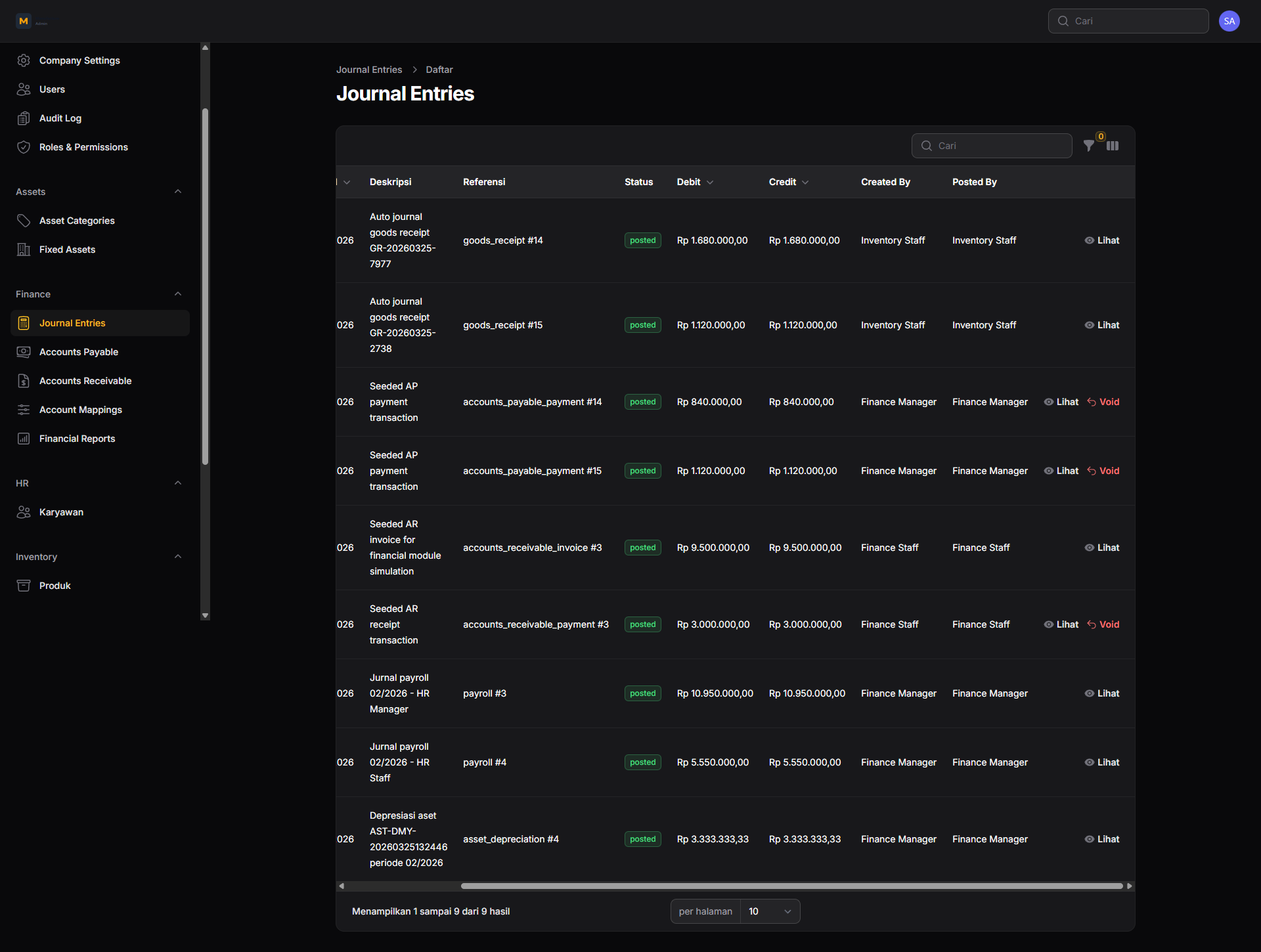View accounts_payable_payment #14 with Lihat

(x=1061, y=402)
